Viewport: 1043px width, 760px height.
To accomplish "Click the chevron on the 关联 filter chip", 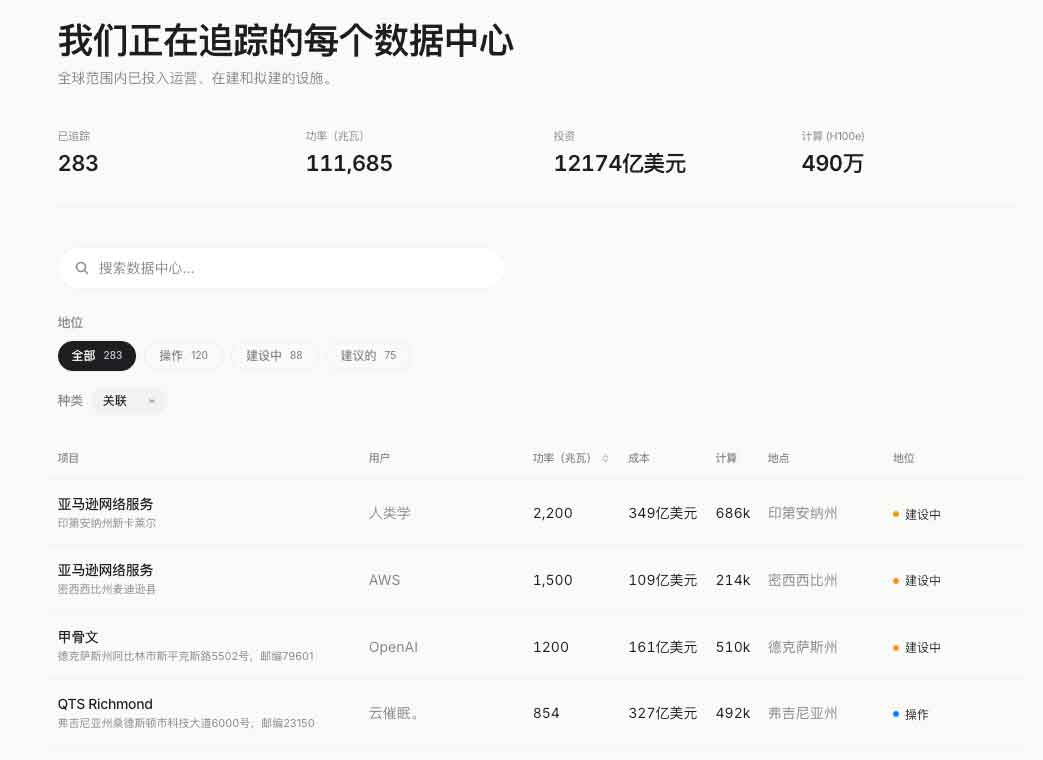I will pos(151,400).
